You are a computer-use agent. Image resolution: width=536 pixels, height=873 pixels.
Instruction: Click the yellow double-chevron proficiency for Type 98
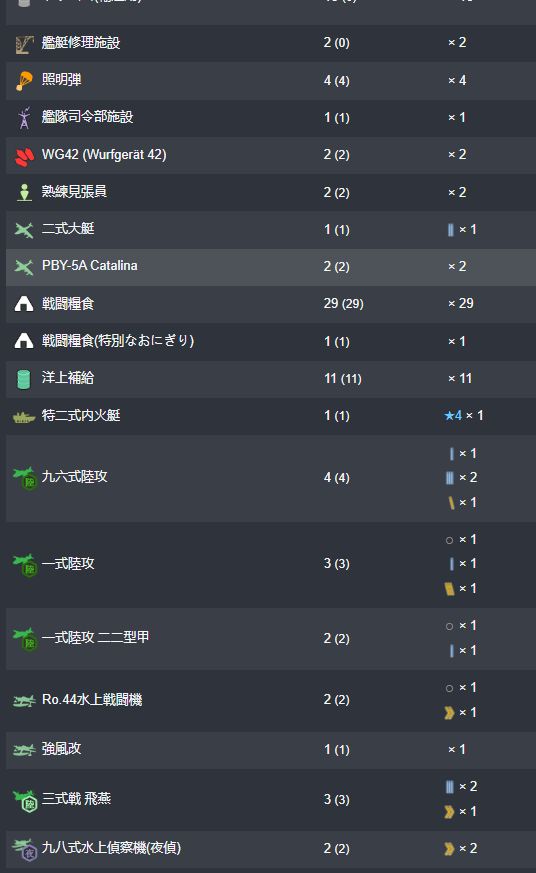click(x=449, y=849)
